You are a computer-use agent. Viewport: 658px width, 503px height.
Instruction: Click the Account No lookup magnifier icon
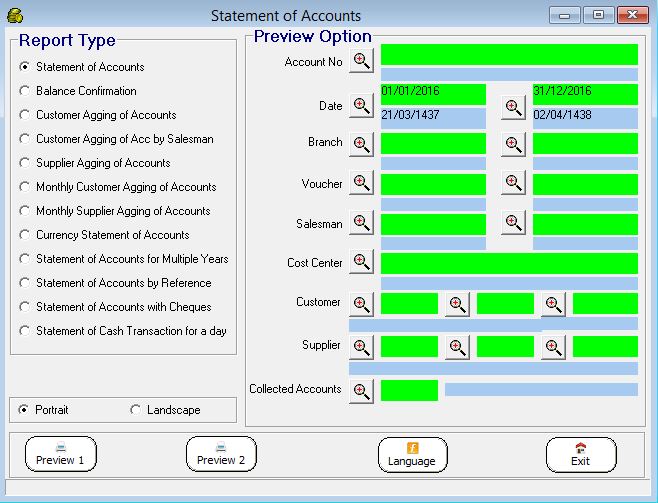(x=361, y=61)
